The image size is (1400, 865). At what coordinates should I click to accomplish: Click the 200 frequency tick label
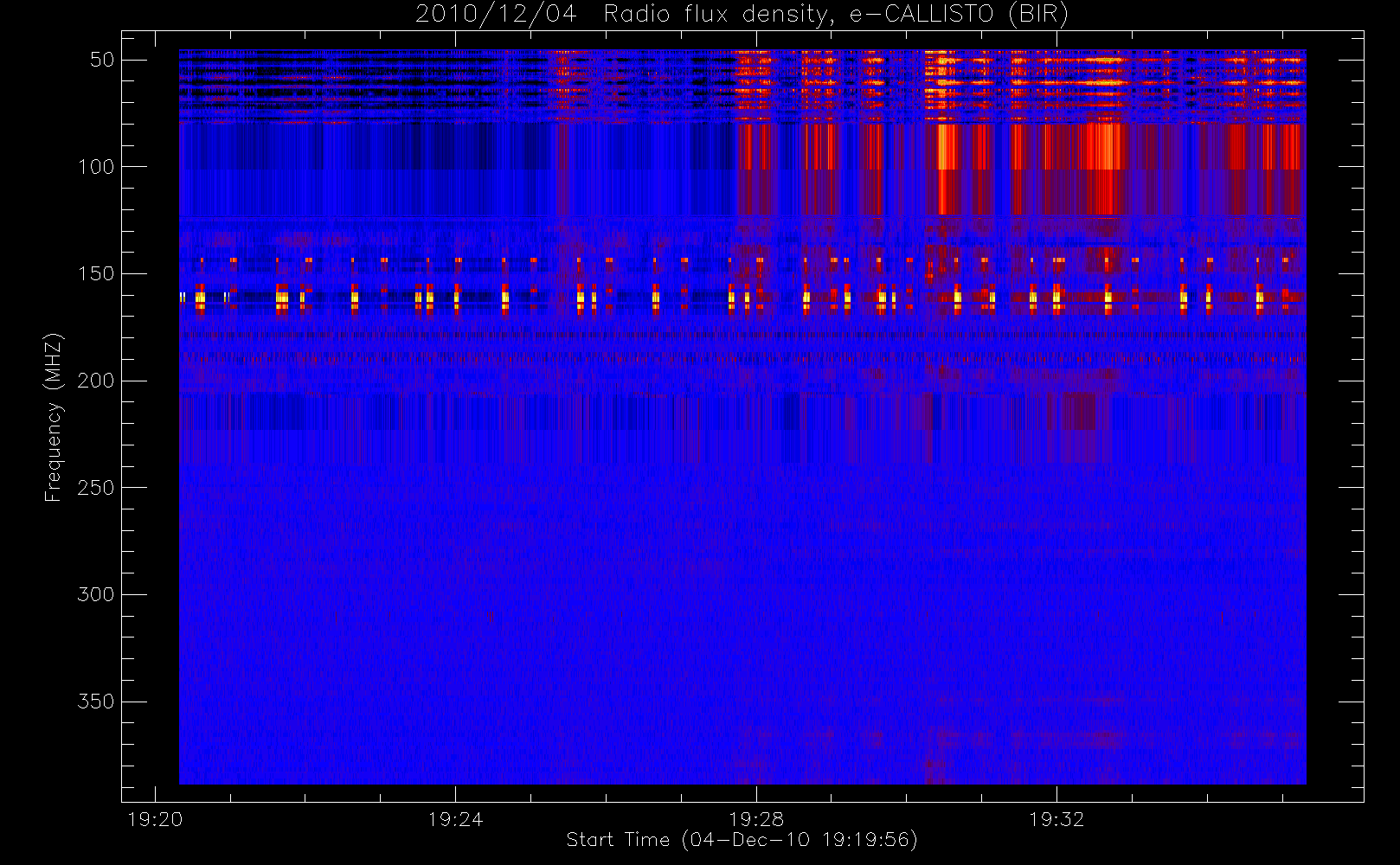click(x=96, y=381)
